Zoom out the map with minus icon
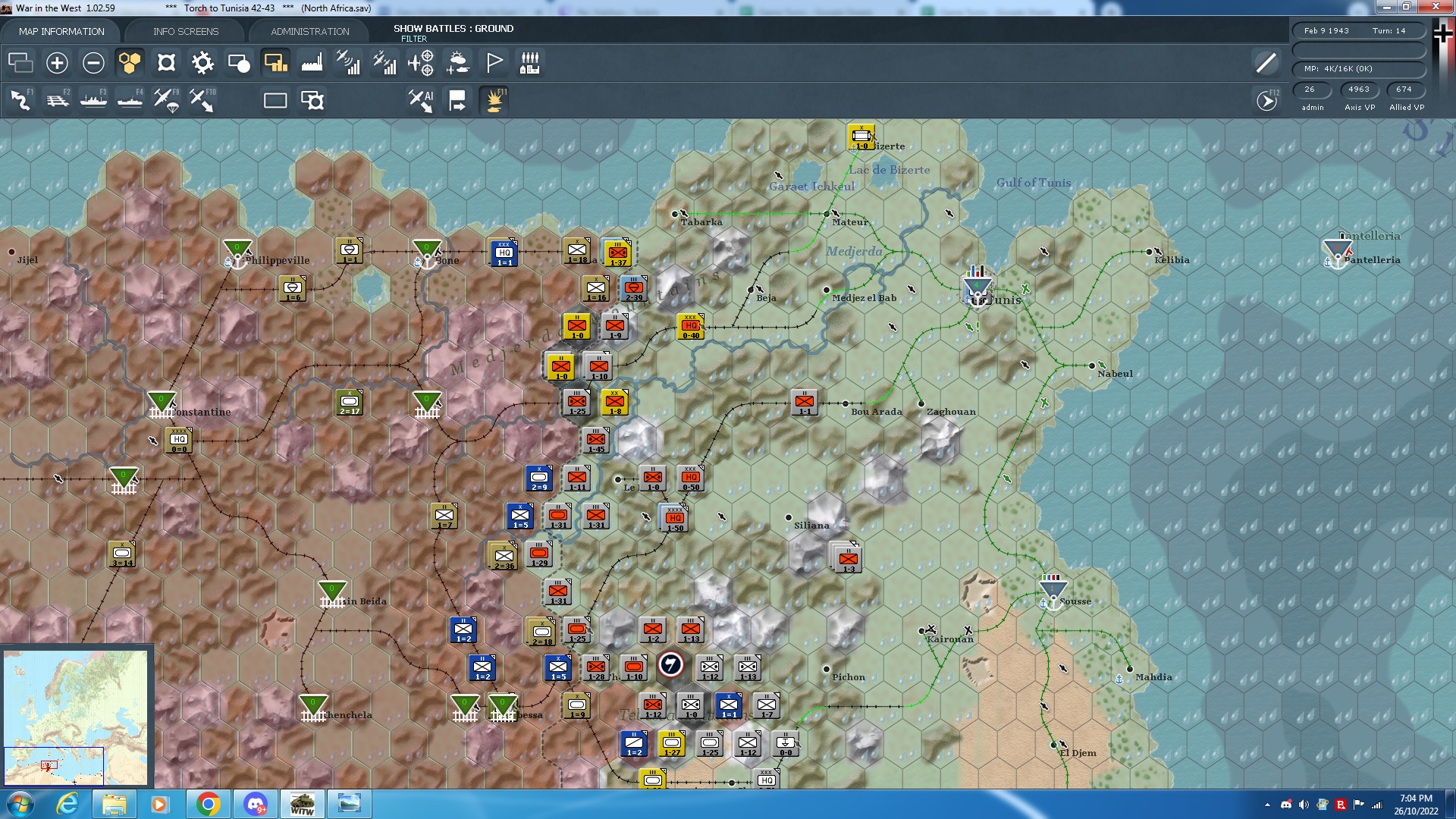This screenshot has width=1456, height=819. tap(93, 63)
